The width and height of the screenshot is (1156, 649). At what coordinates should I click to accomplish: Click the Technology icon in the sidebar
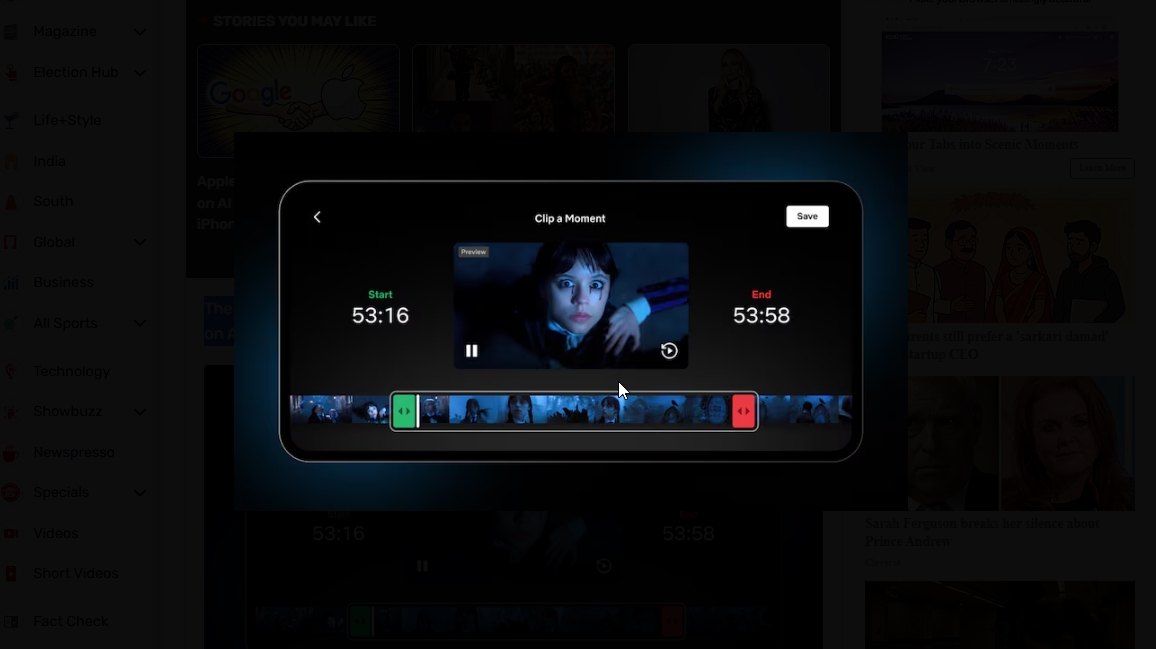point(11,371)
